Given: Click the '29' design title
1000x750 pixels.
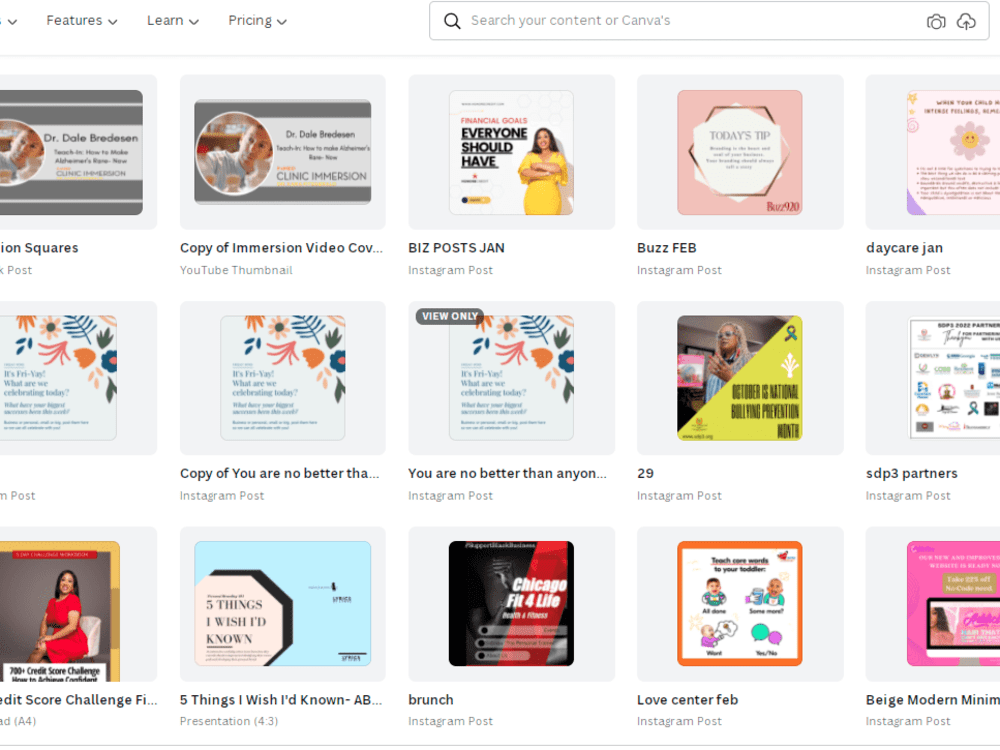Looking at the screenshot, I should coord(645,473).
